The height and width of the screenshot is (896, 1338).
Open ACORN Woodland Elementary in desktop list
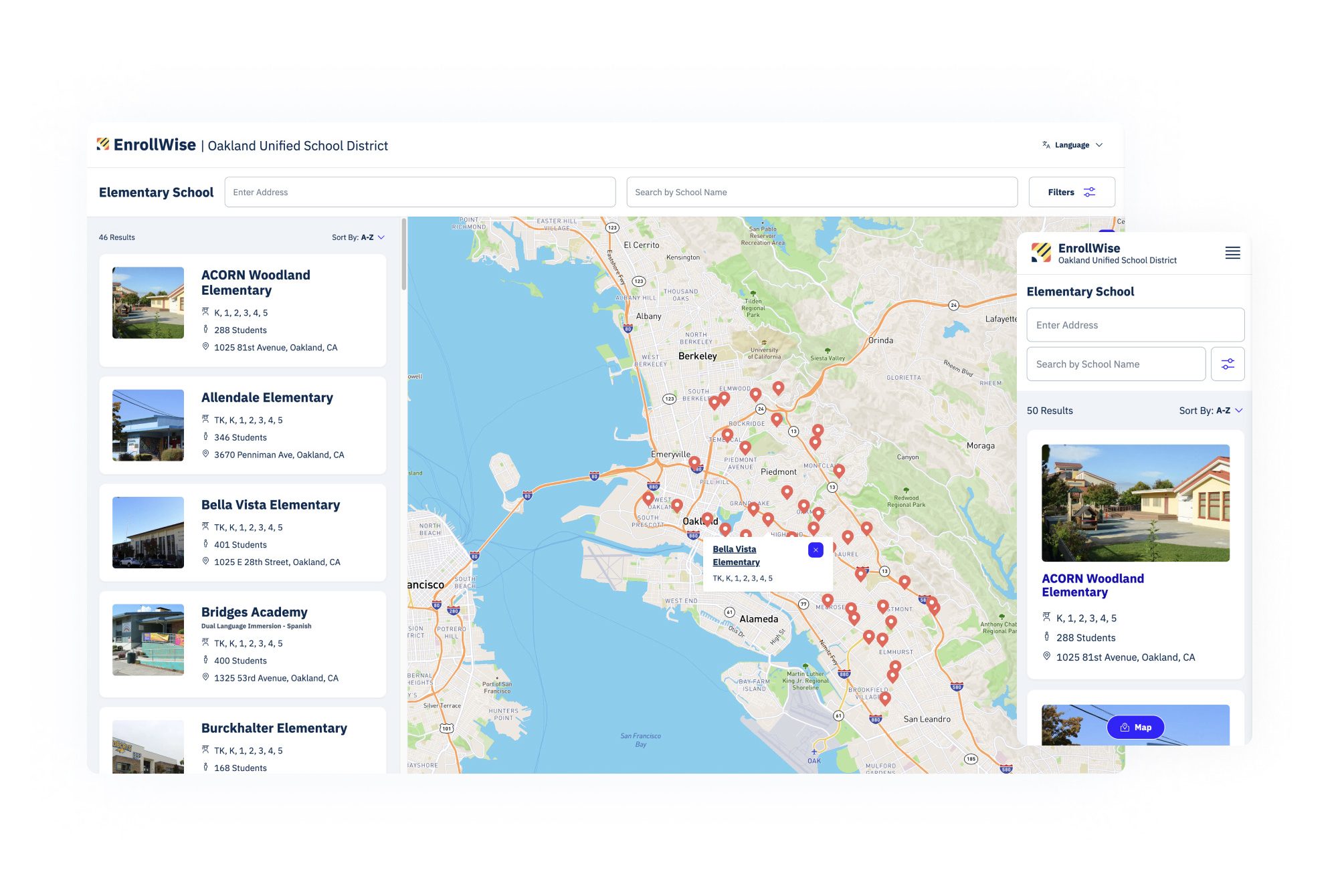(x=256, y=282)
